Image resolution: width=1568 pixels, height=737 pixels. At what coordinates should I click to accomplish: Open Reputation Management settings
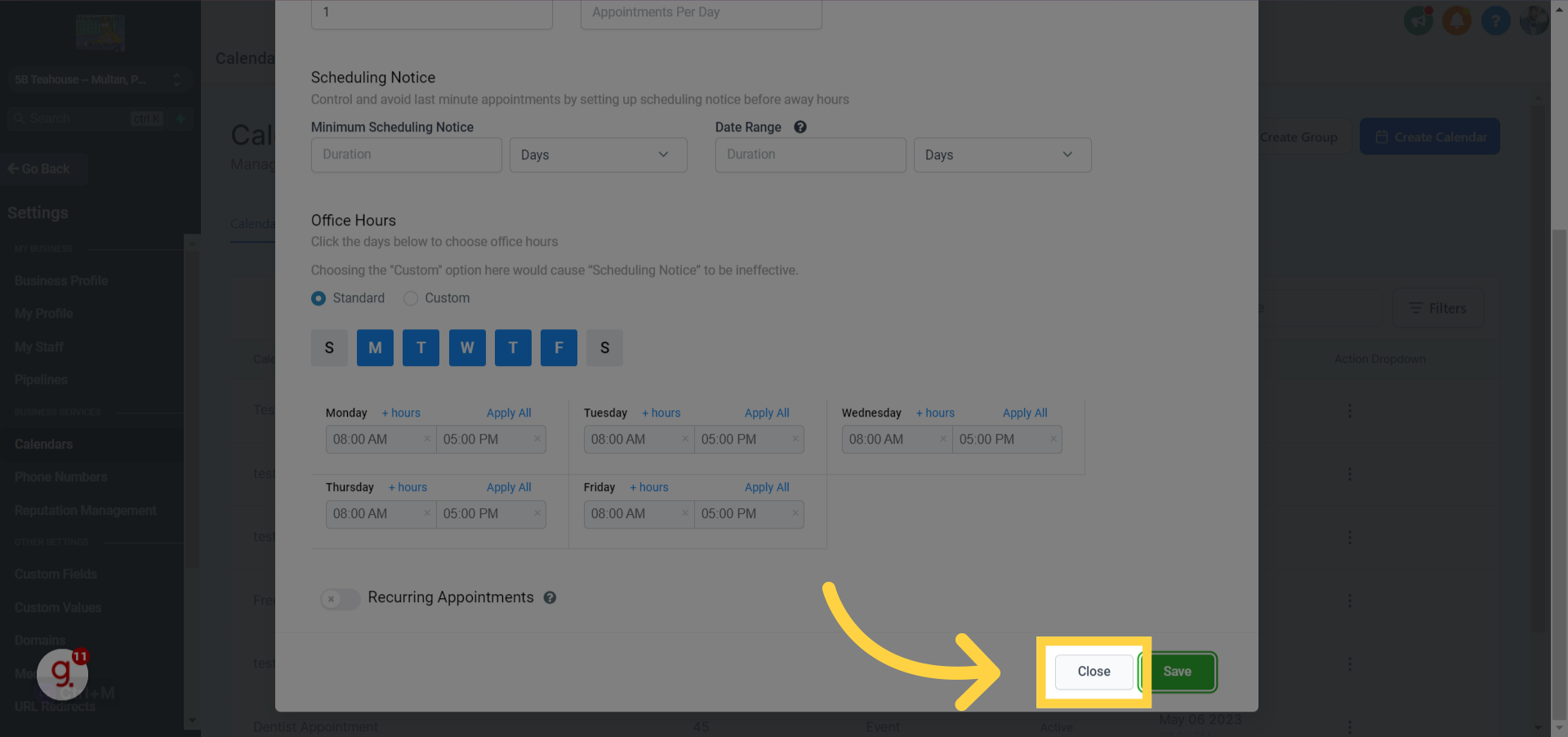click(86, 510)
